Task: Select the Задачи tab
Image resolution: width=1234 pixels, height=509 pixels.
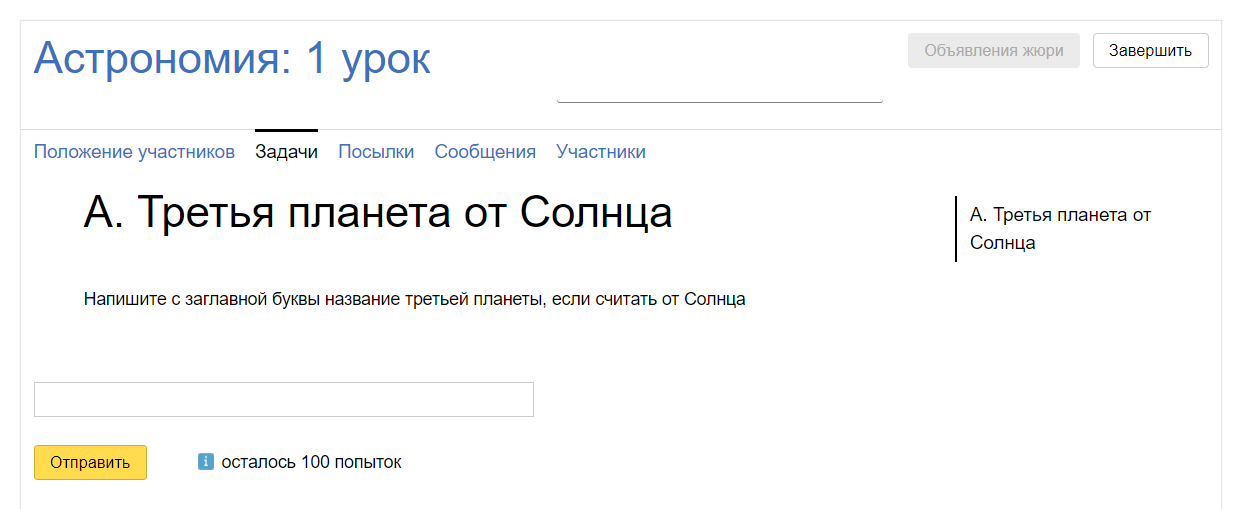Action: click(286, 152)
